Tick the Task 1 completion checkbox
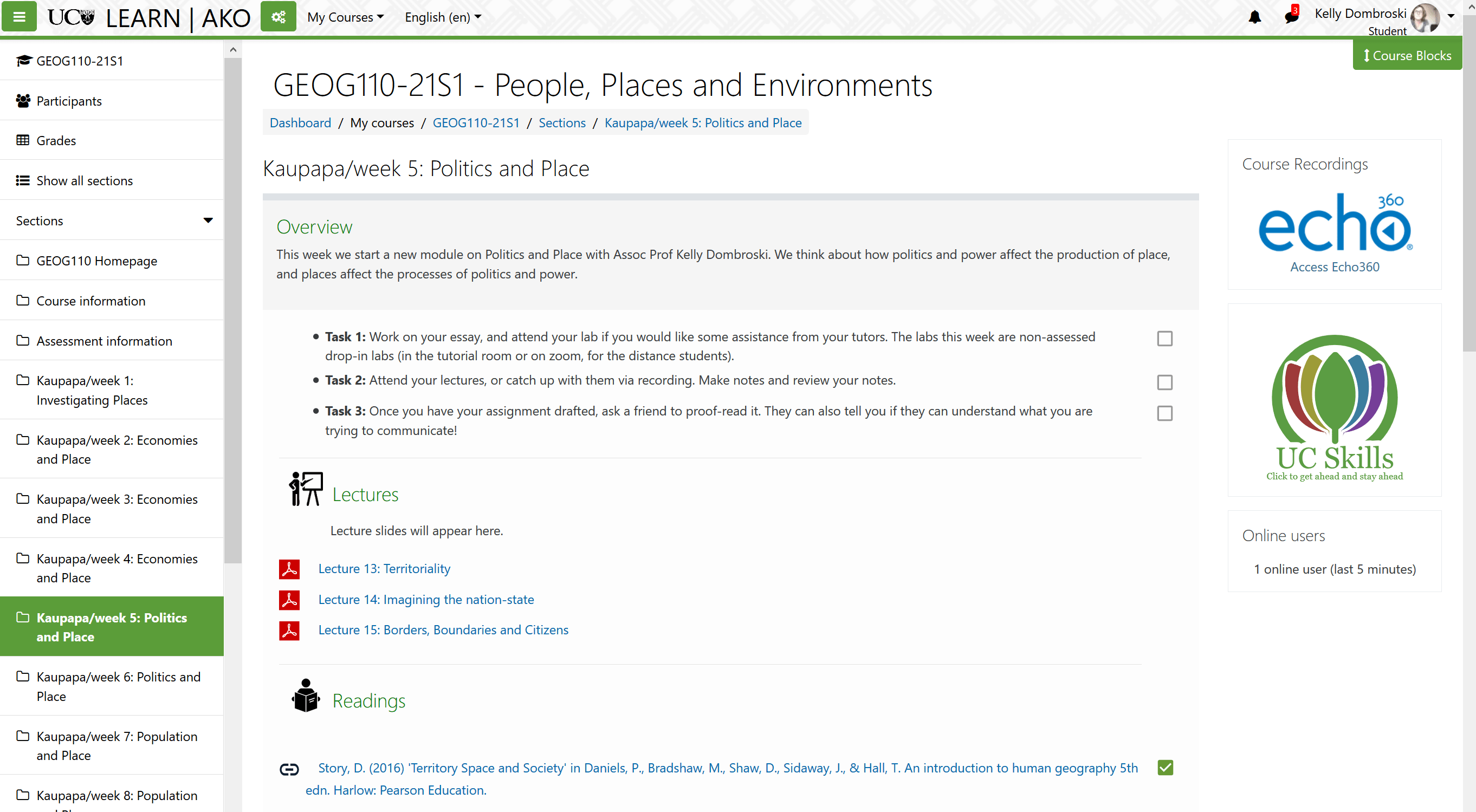Screen dimensions: 1476x812 point(1164,339)
